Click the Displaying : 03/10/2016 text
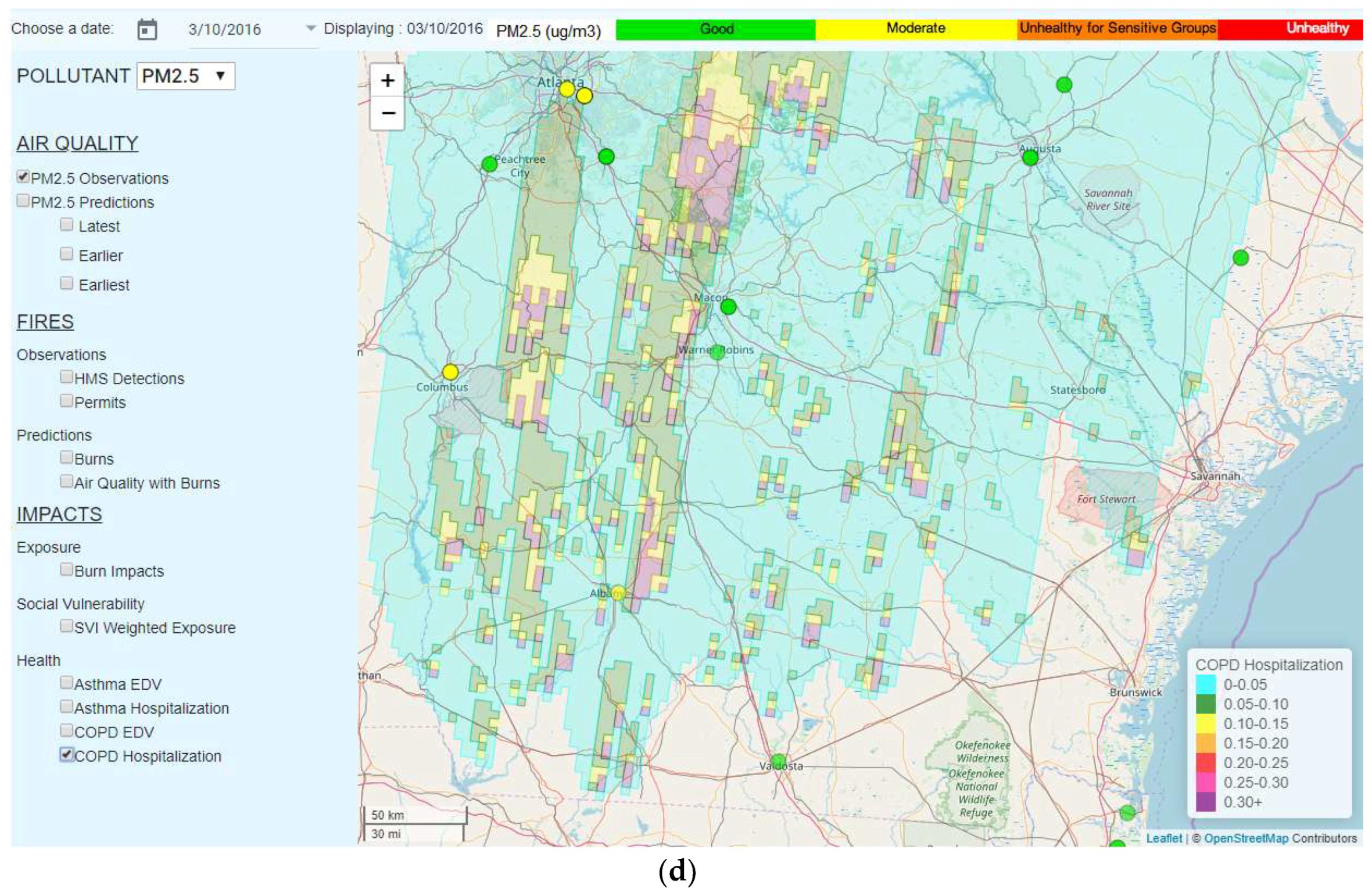Viewport: 1372px width, 896px height. pyautogui.click(x=403, y=28)
